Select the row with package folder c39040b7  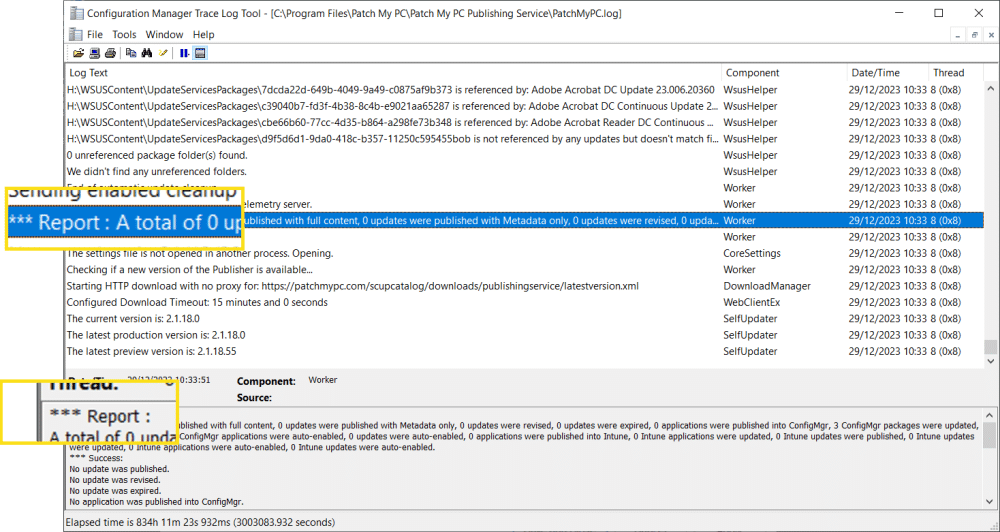(x=524, y=106)
